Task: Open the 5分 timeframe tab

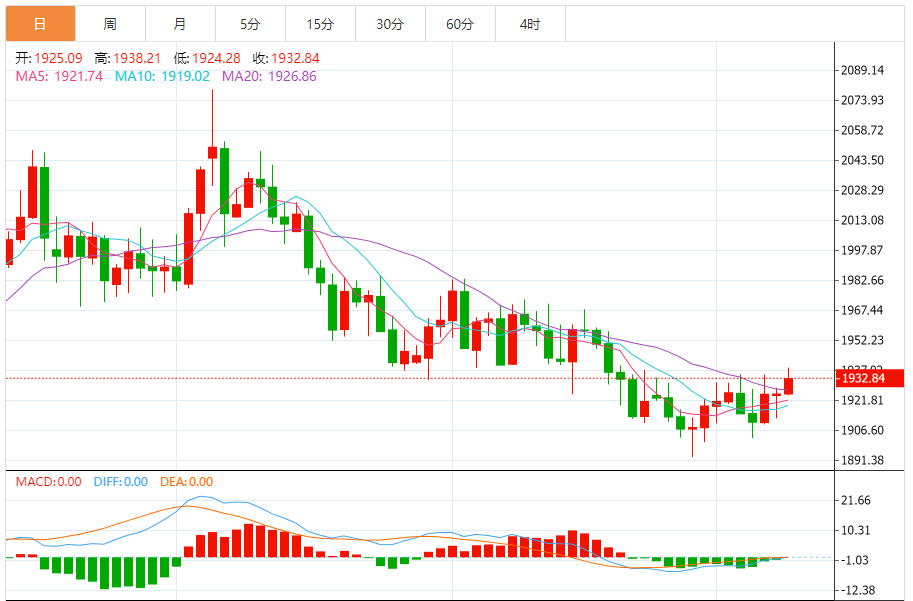Action: point(250,24)
